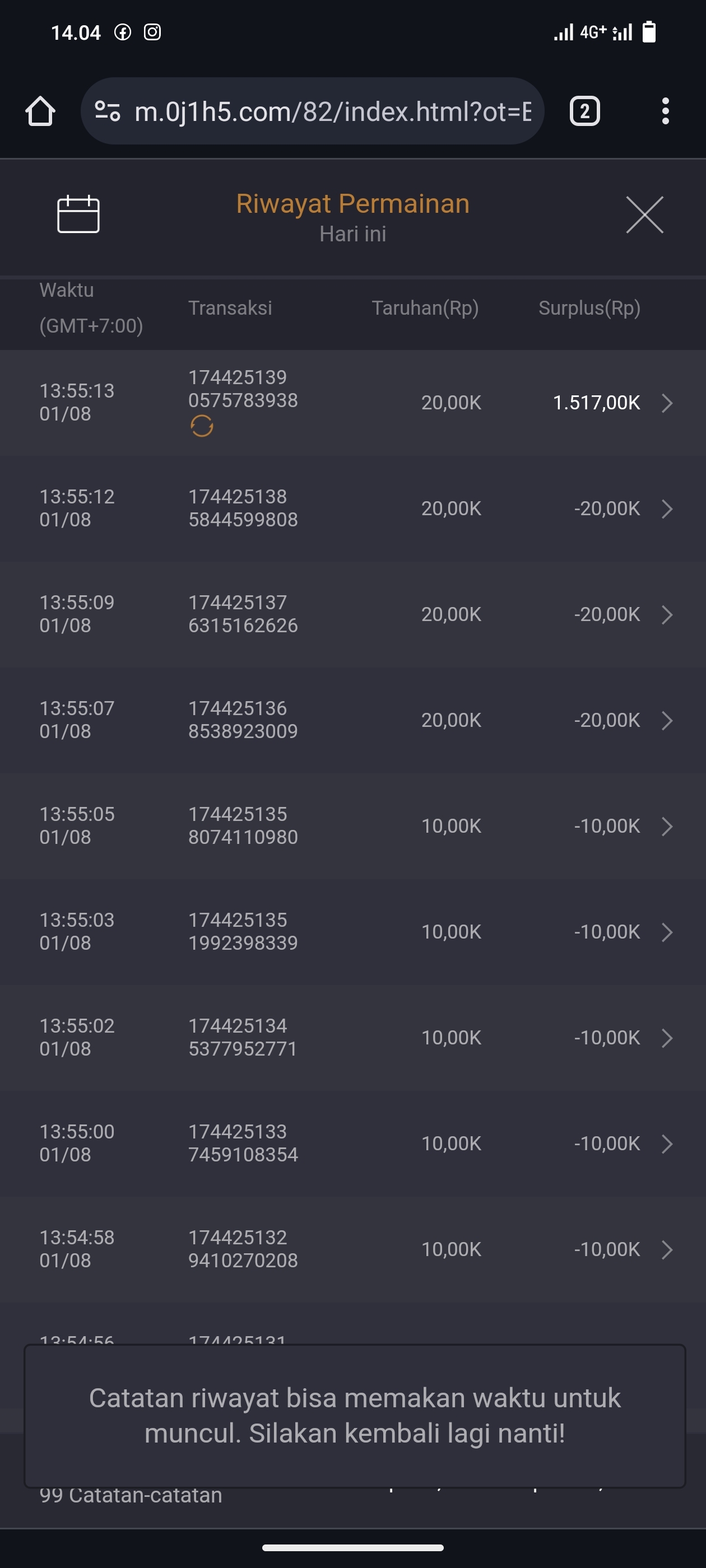Screen dimensions: 706x1568
Task: Tap the Instagram notification icon in status bar
Action: pos(152,32)
